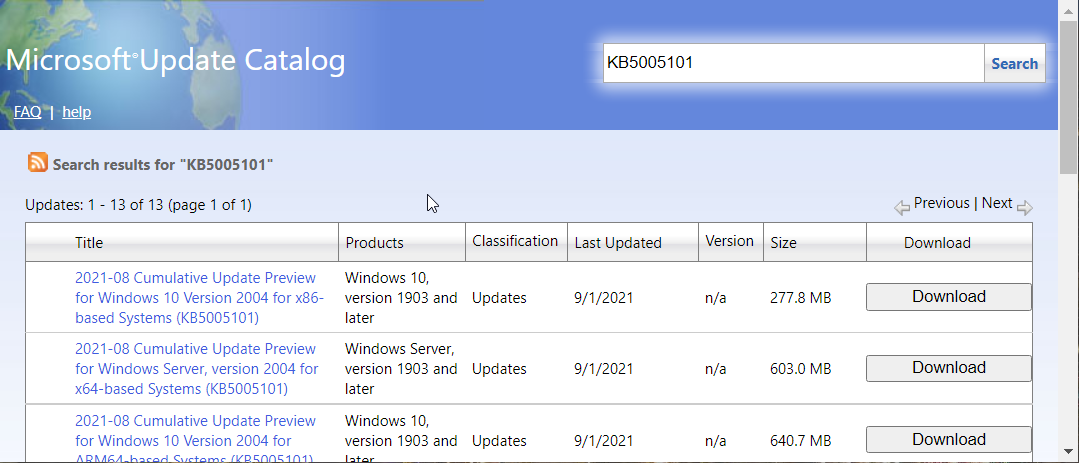Open the FAQ link
The width and height of the screenshot is (1079, 463).
tap(28, 111)
